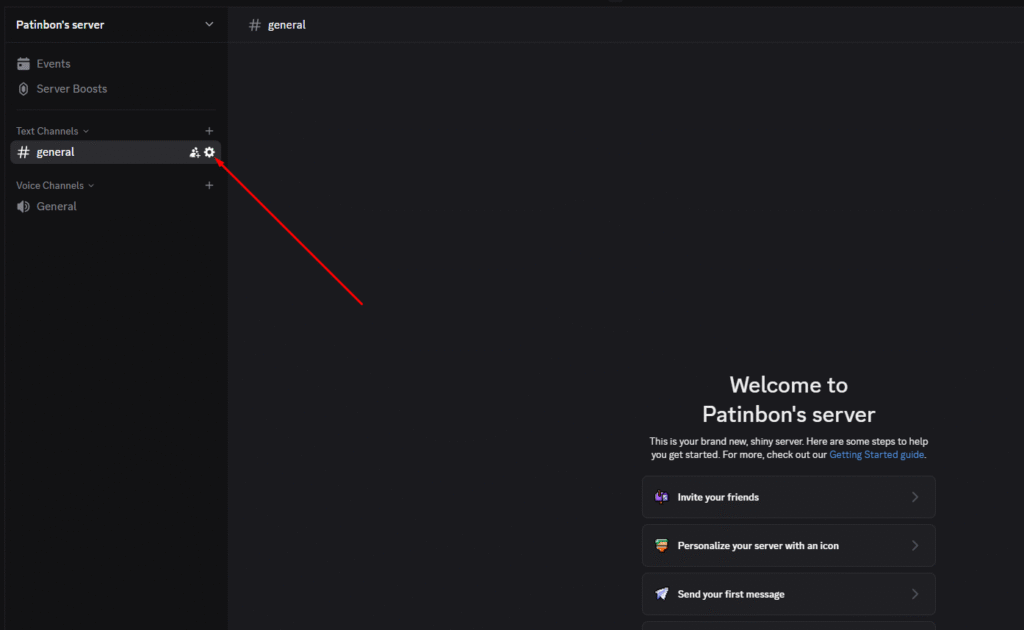Add a new voice channel with plus icon
This screenshot has height=630, width=1024.
(209, 185)
